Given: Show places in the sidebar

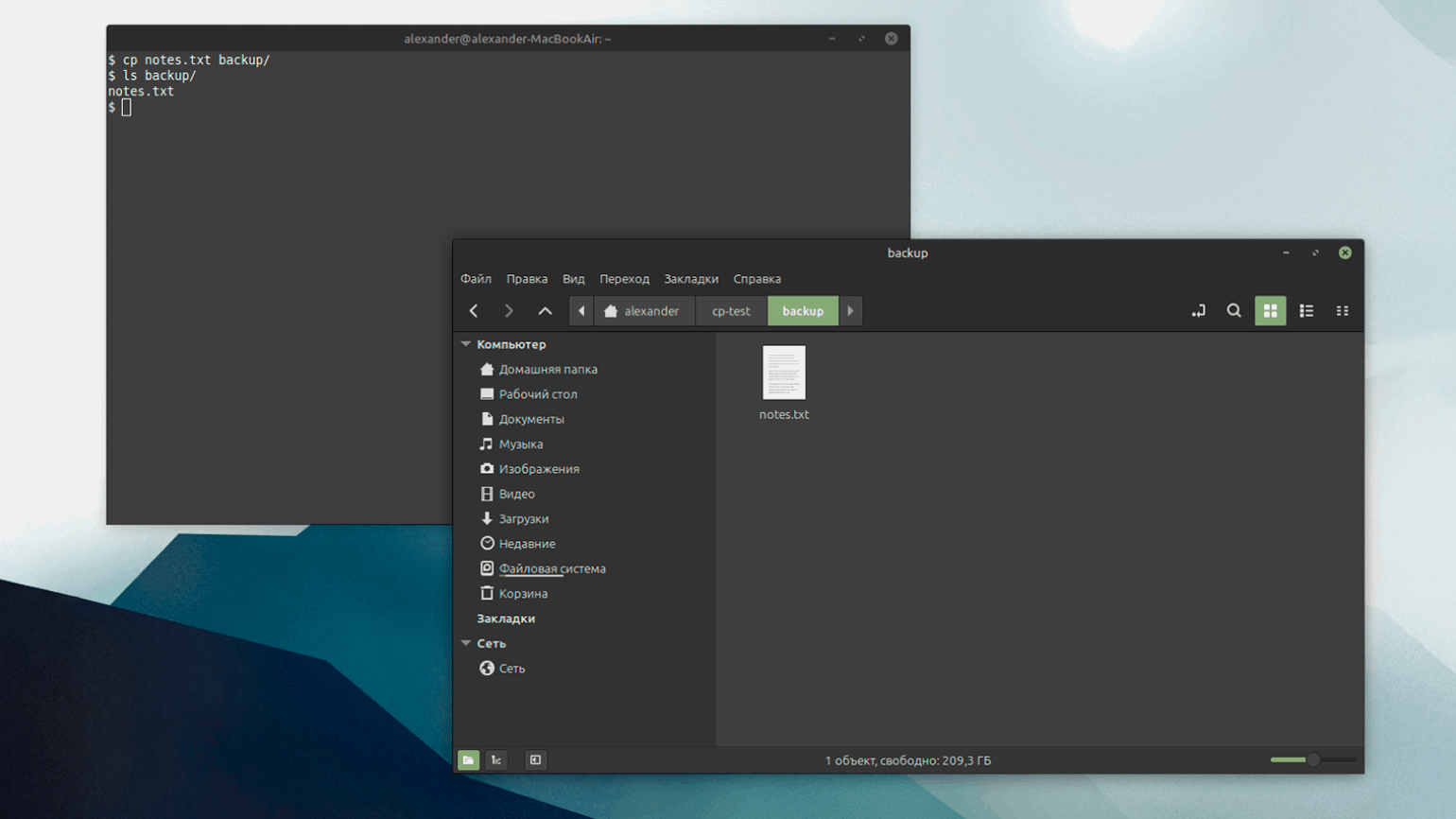Looking at the screenshot, I should [x=468, y=760].
